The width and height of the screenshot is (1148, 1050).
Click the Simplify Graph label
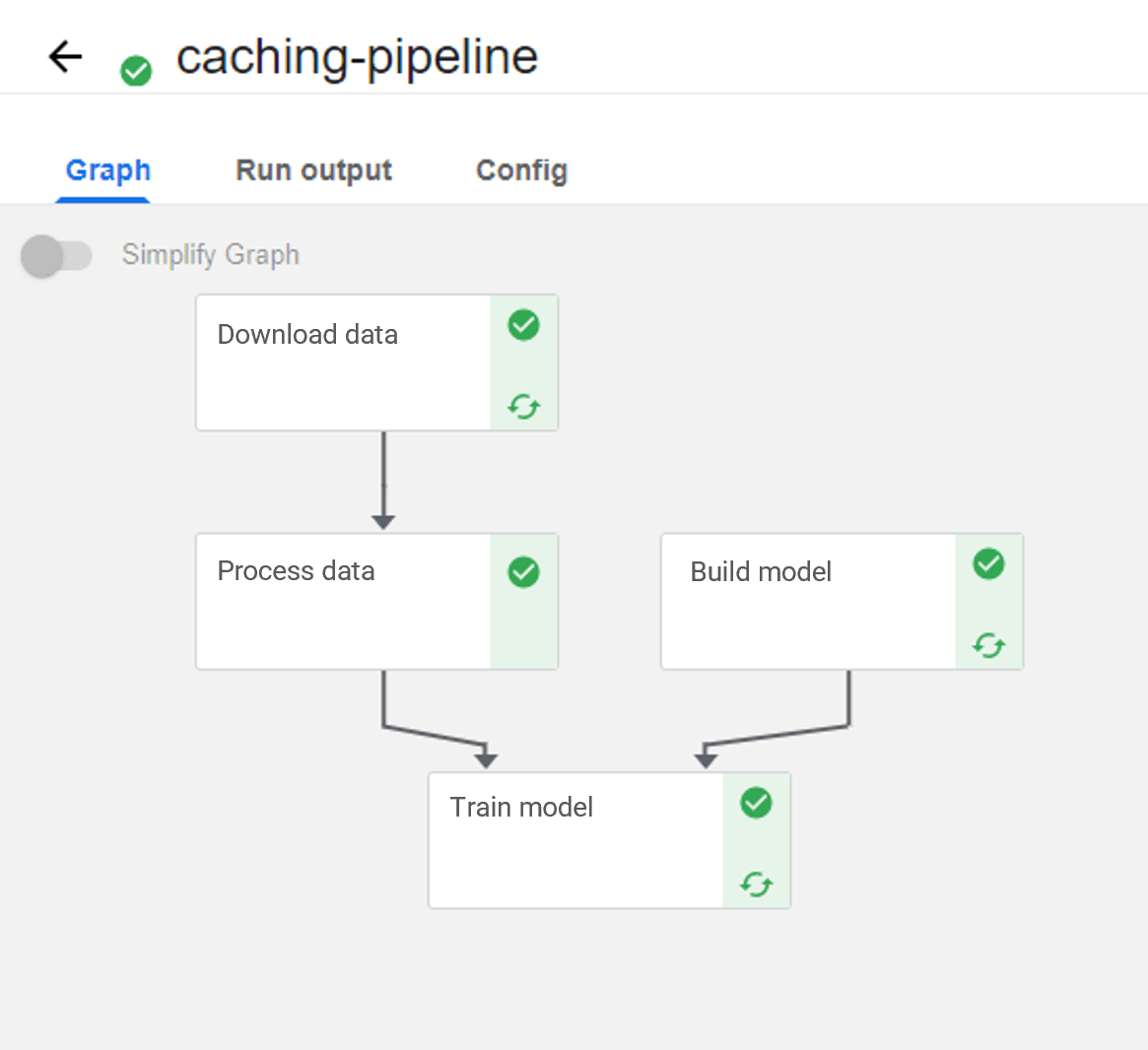(x=211, y=255)
